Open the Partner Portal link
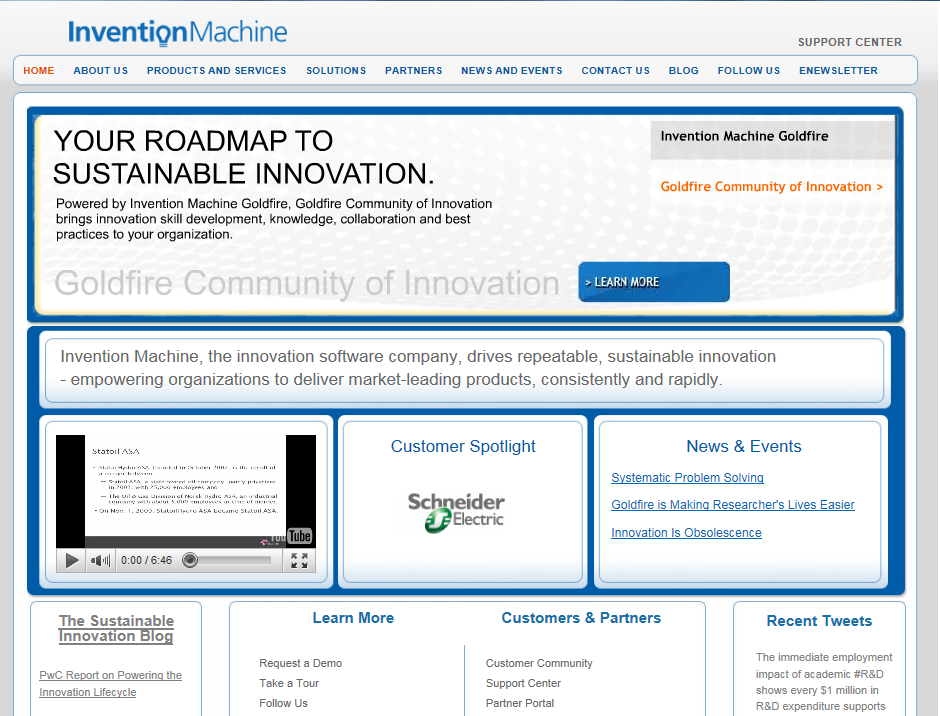Screen dimensions: 940x716 (x=520, y=703)
